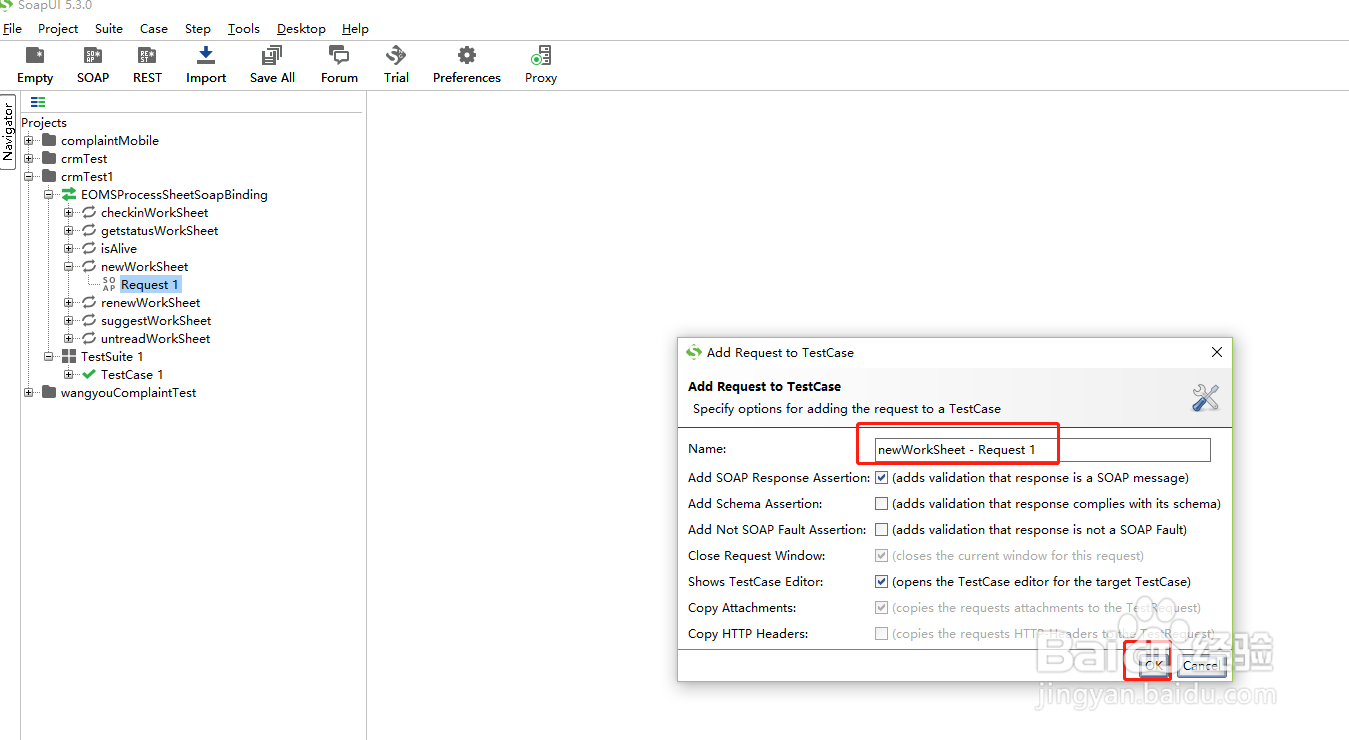Enable Add Not SOAP Fault Assertion checkbox
Screen dimensions: 1349x740
(881, 530)
